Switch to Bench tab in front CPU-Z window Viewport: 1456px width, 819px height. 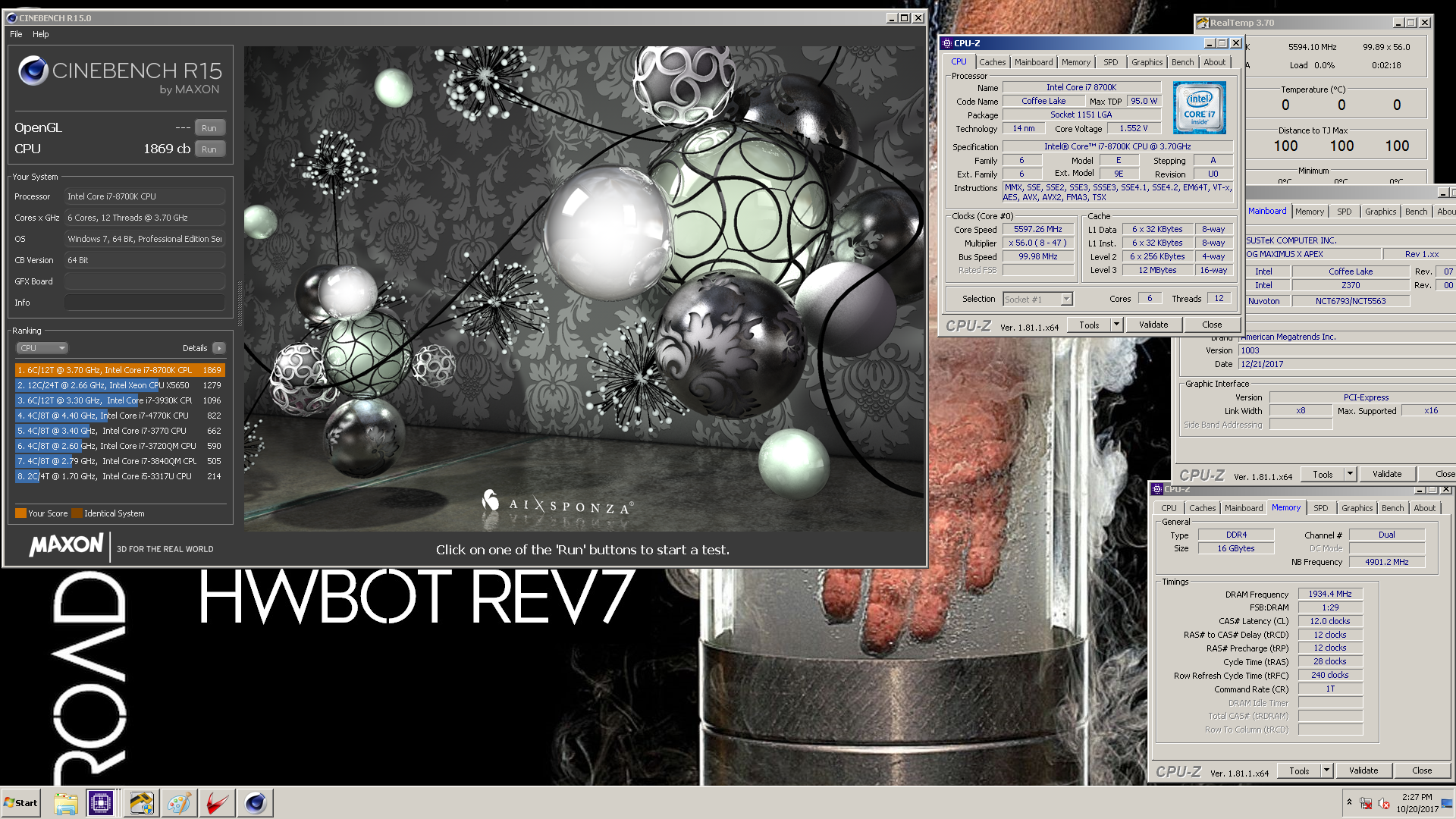pyautogui.click(x=1182, y=62)
